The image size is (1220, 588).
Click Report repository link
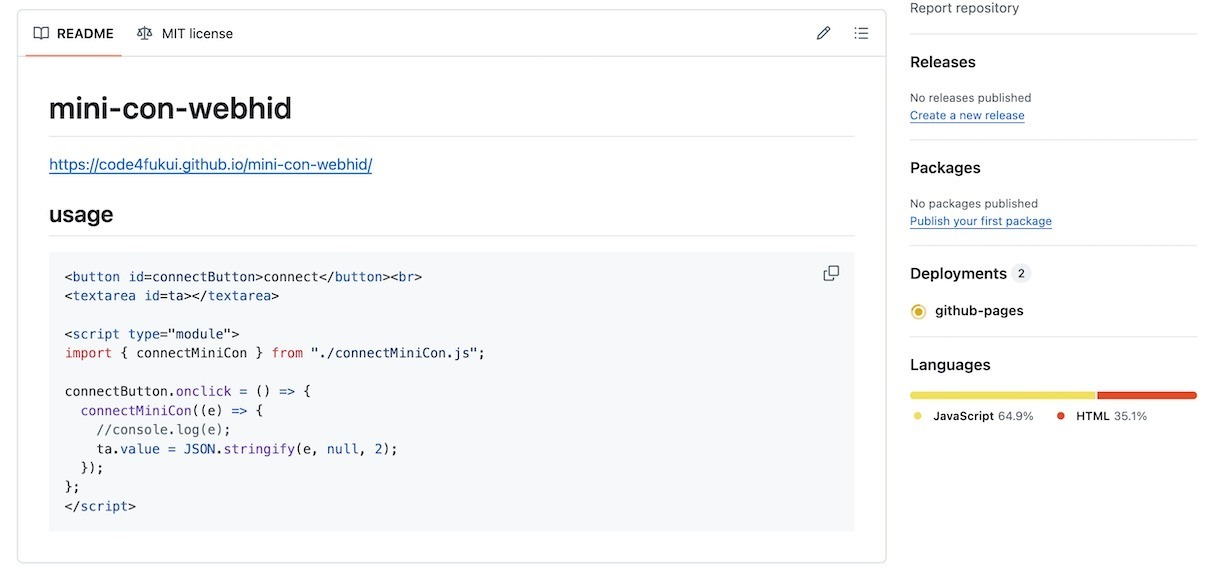point(964,8)
